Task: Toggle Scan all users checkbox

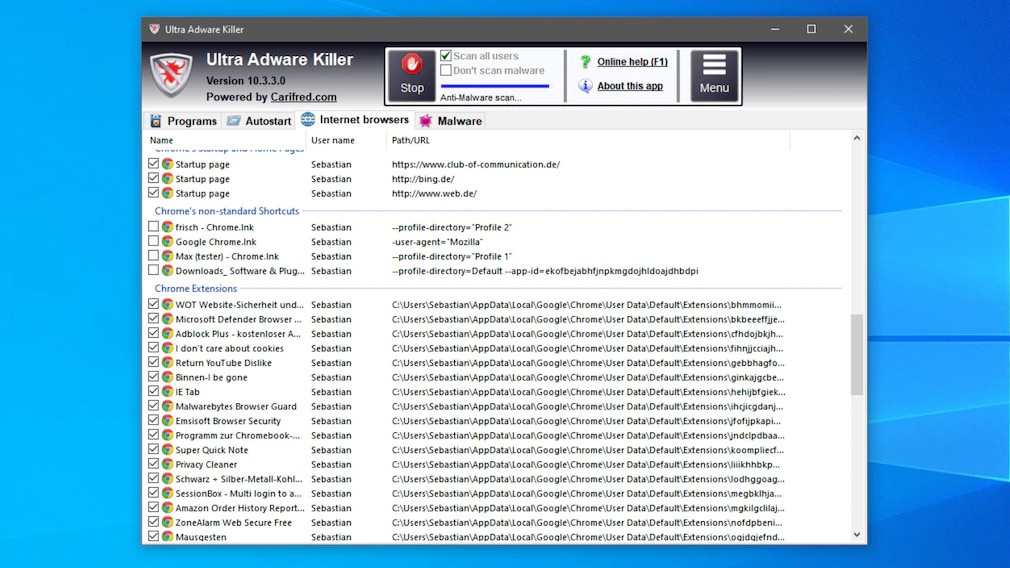Action: (446, 56)
